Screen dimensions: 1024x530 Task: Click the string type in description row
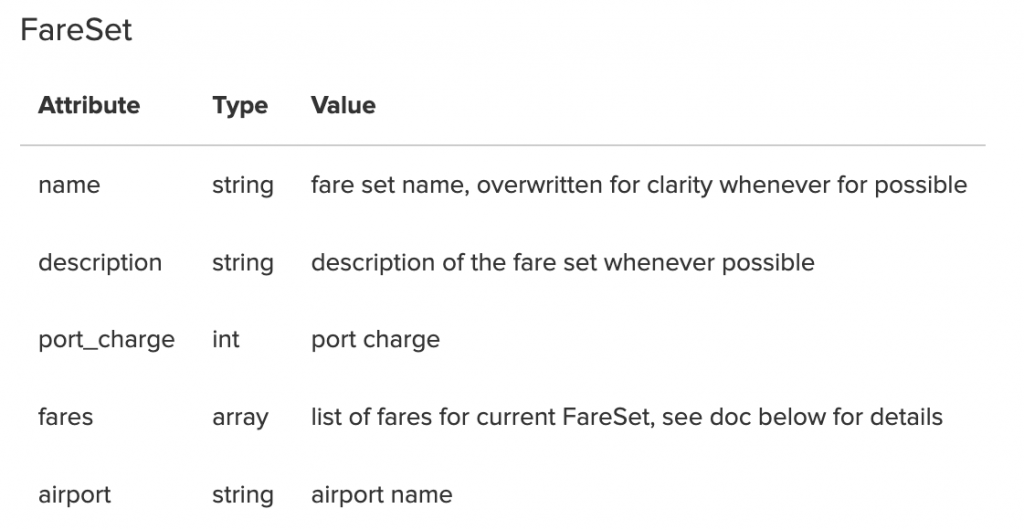pyautogui.click(x=242, y=263)
